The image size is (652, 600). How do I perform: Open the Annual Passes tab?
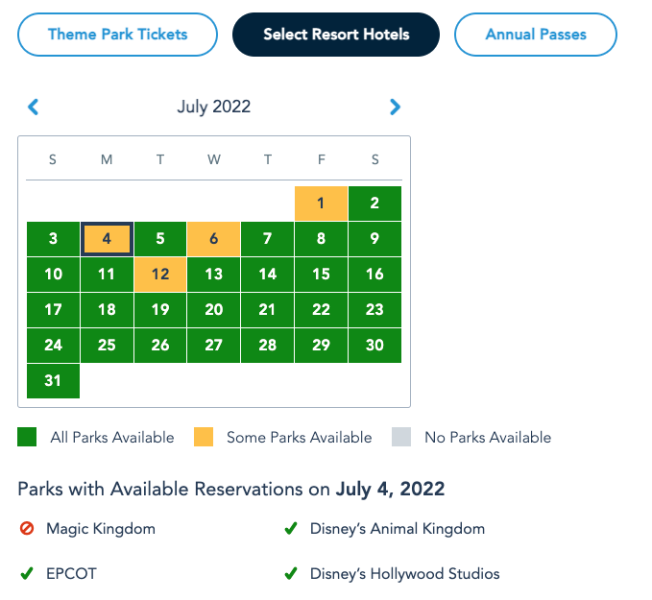(536, 34)
